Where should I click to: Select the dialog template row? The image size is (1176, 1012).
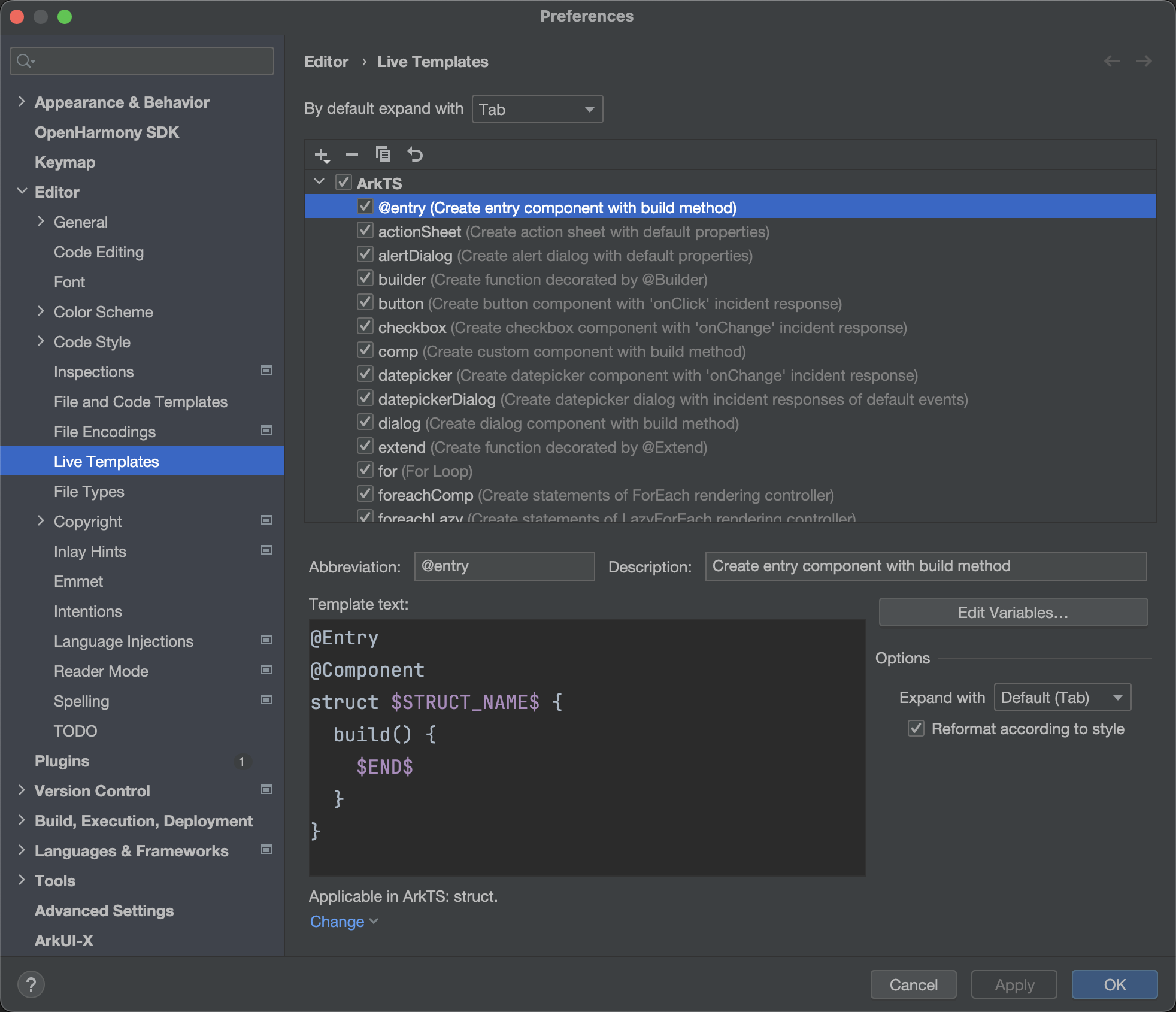click(731, 423)
